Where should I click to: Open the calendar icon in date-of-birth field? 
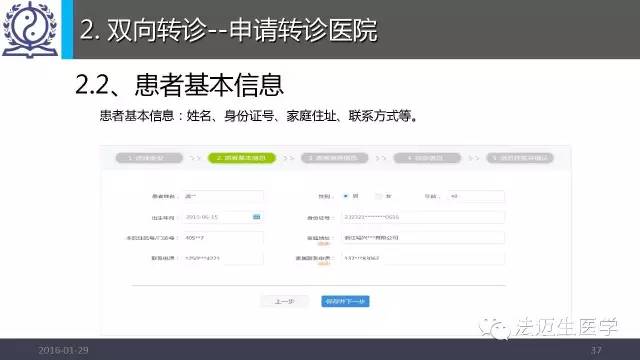pos(256,217)
